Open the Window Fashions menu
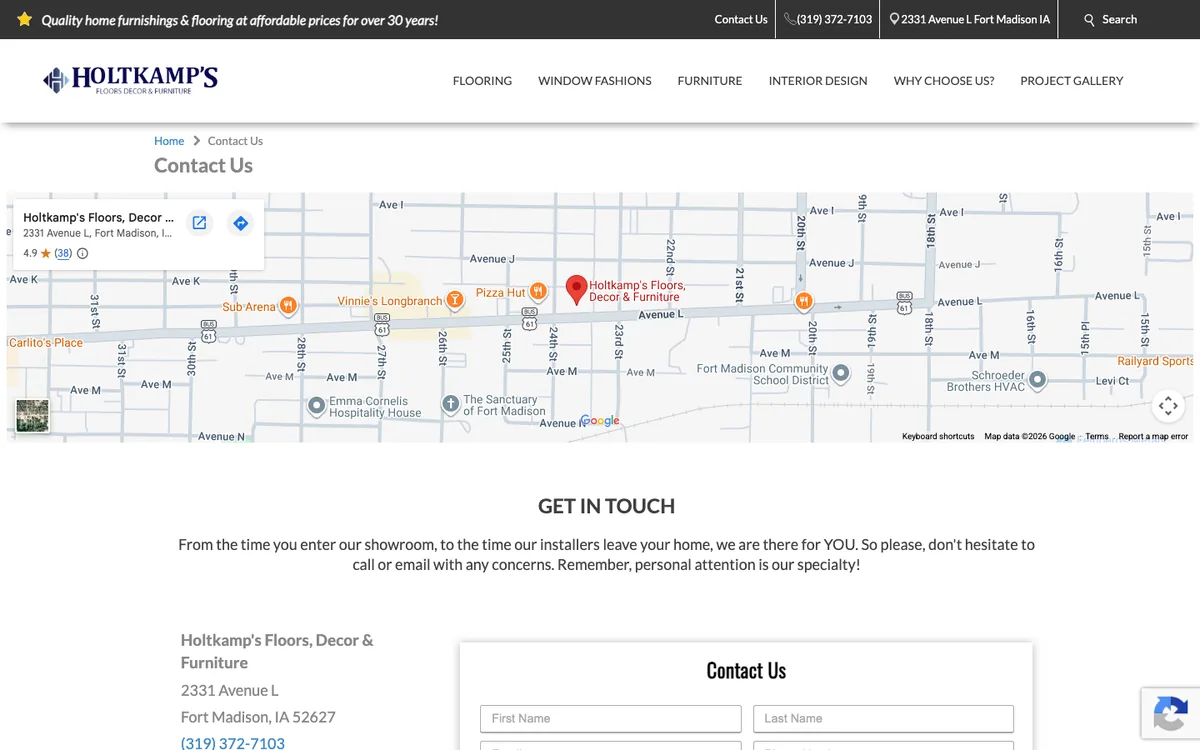This screenshot has width=1200, height=750. coord(595,81)
